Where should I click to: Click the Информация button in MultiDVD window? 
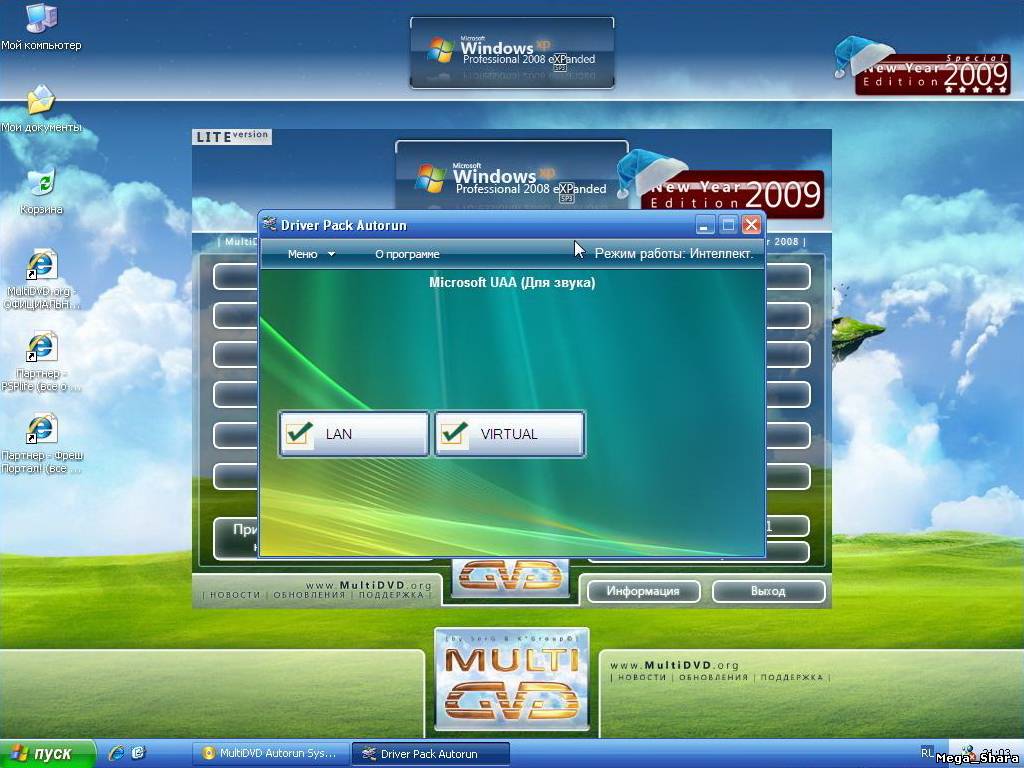coord(643,591)
